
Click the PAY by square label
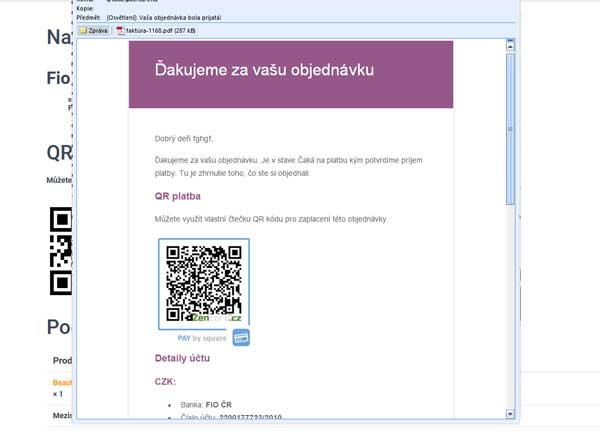[202, 338]
